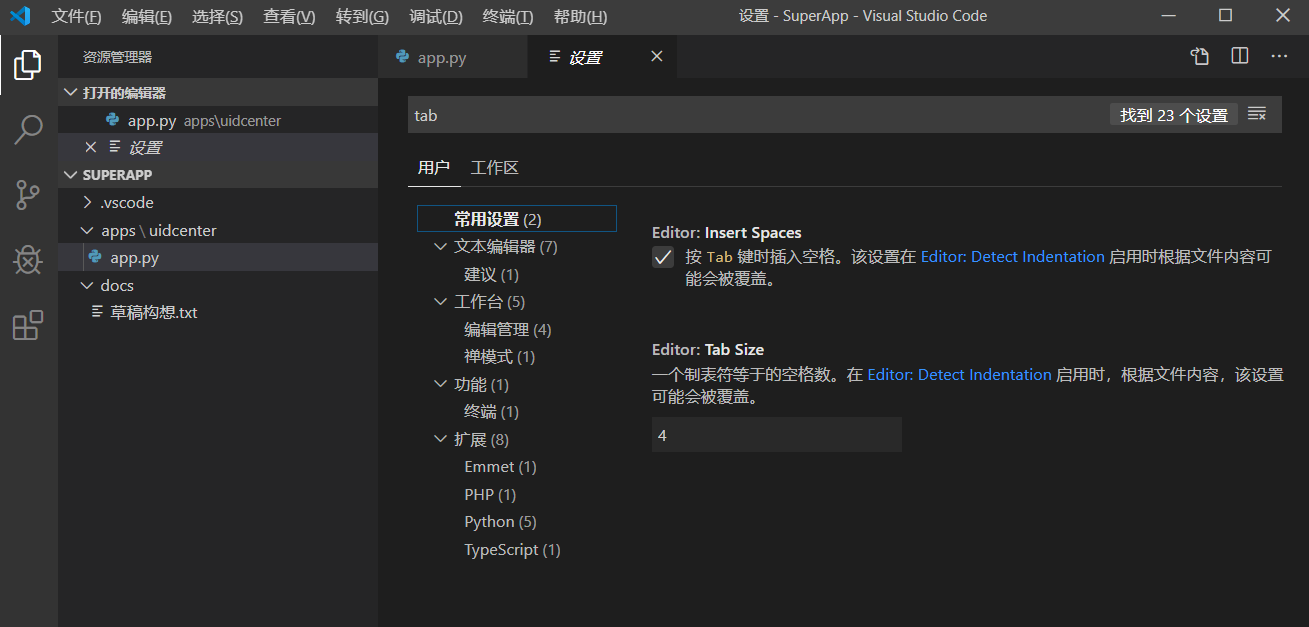Select the 用户 settings tab

434,168
